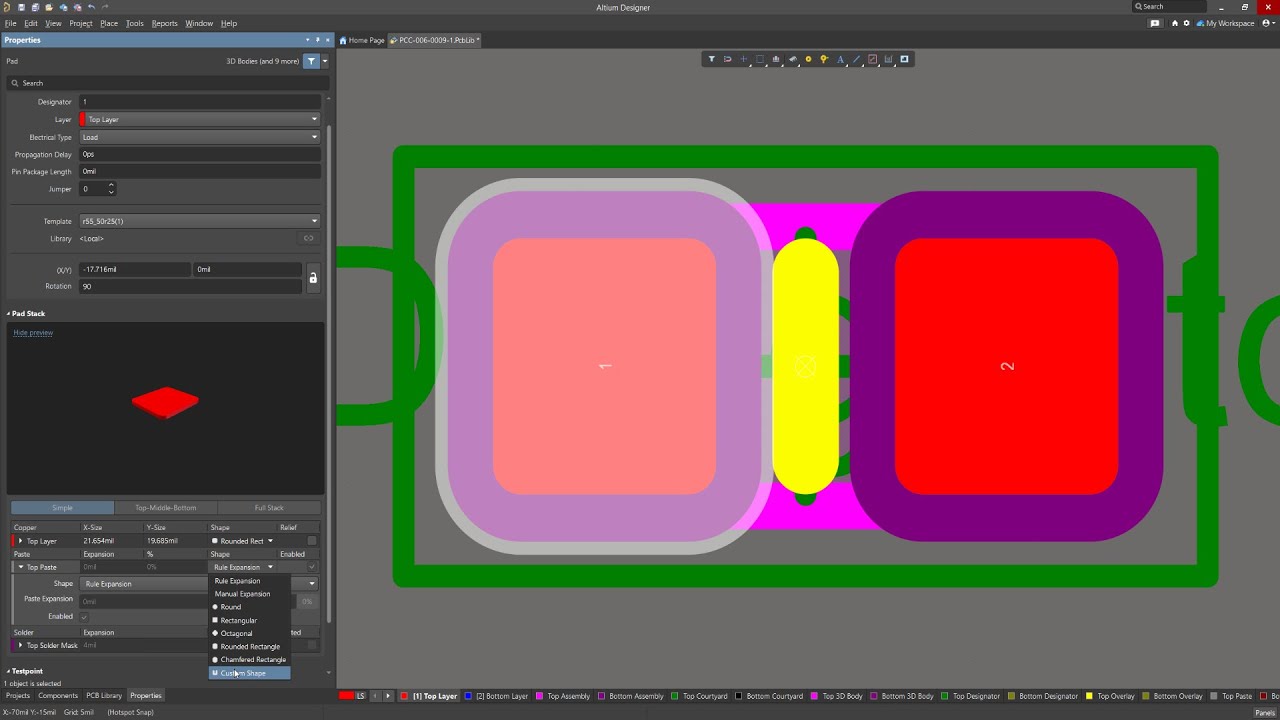Select the Place Line tool
The height and width of the screenshot is (720, 1280).
(856, 59)
